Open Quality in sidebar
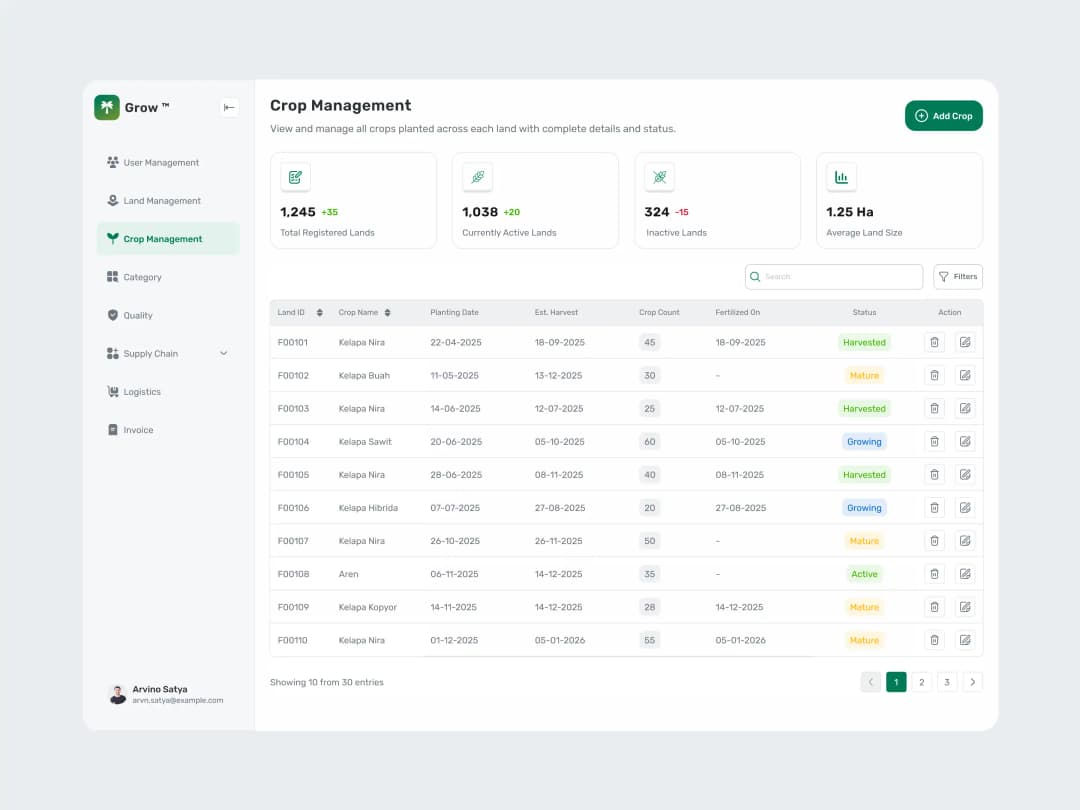 168,315
